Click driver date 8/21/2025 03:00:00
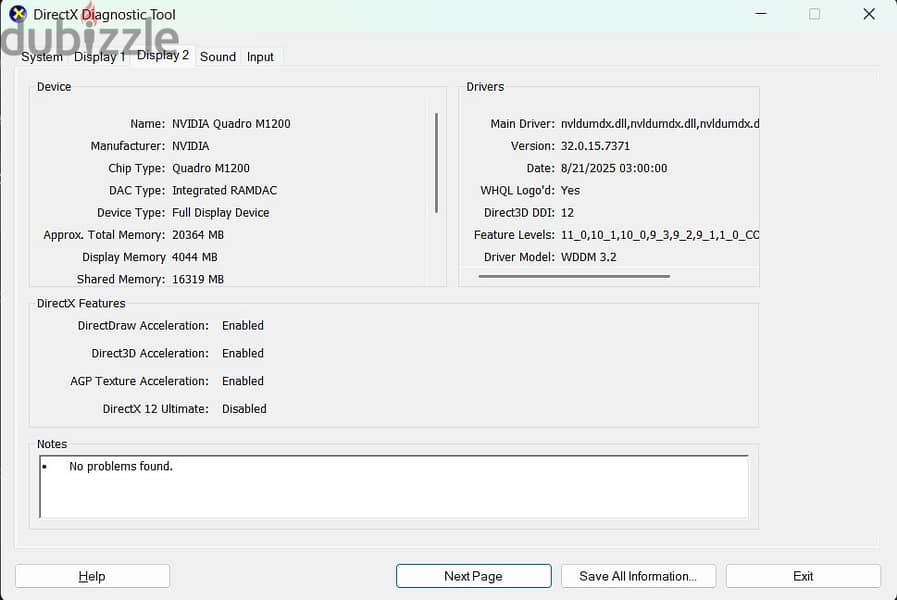897x600 pixels. pos(614,168)
